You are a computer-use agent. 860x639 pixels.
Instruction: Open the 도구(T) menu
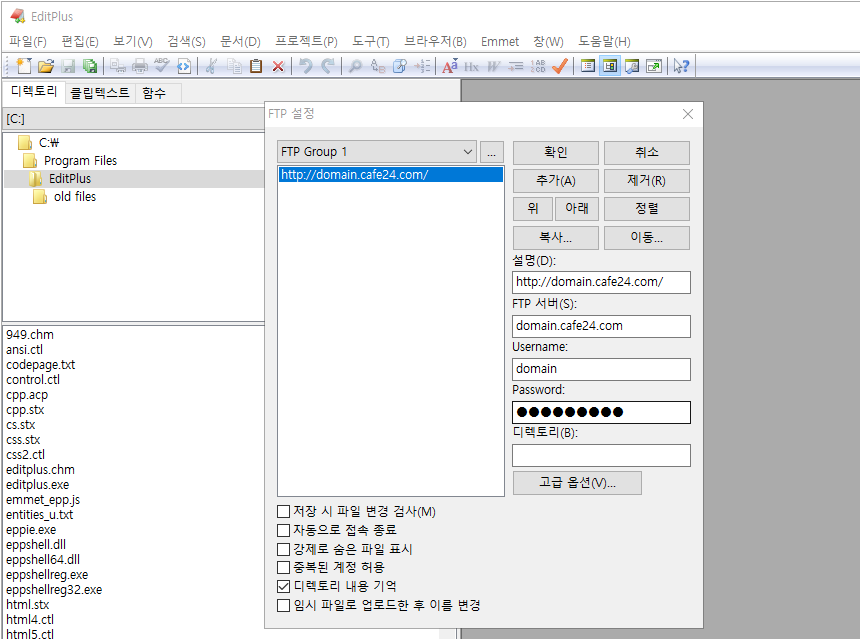[x=371, y=41]
